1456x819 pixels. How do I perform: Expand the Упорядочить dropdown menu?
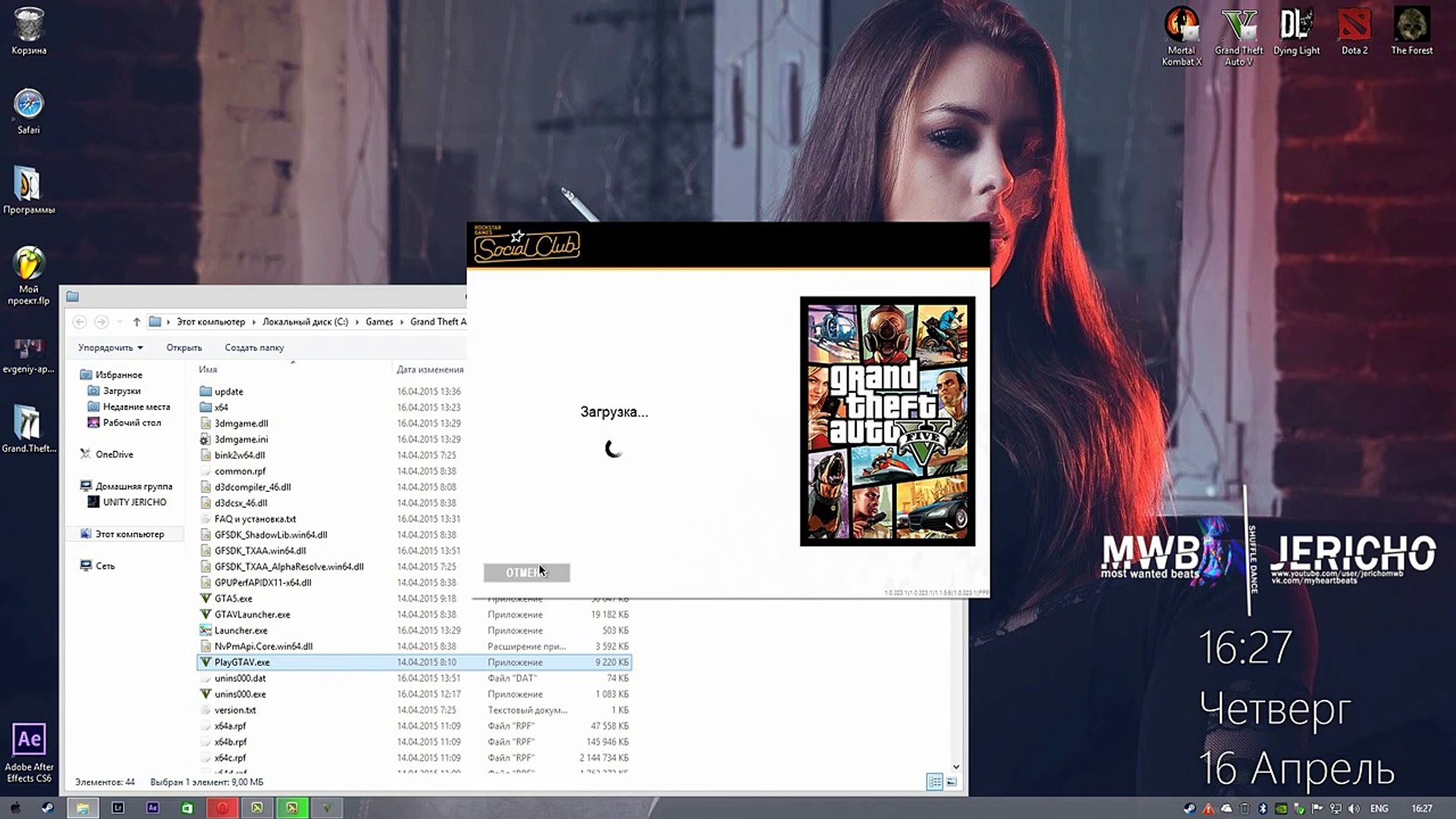(110, 347)
